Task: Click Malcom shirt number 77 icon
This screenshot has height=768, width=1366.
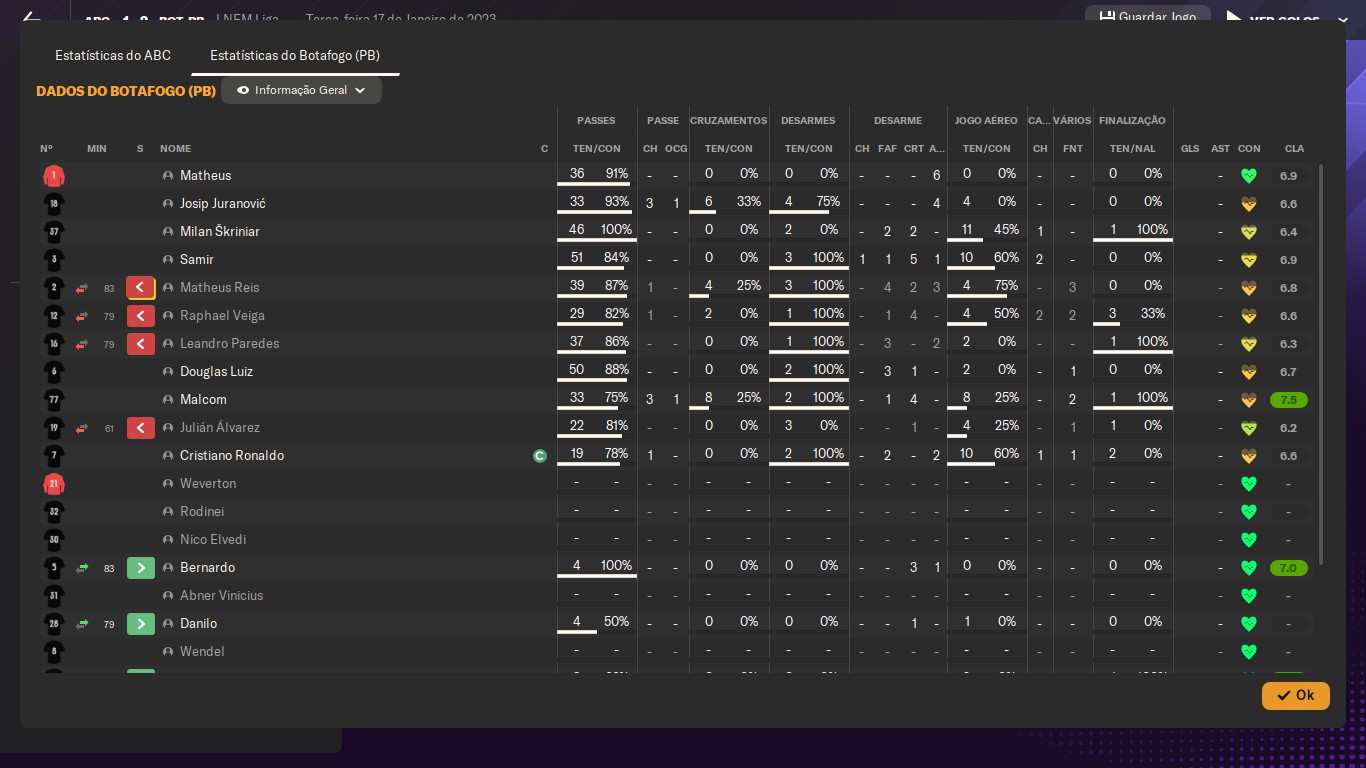Action: pyautogui.click(x=54, y=400)
